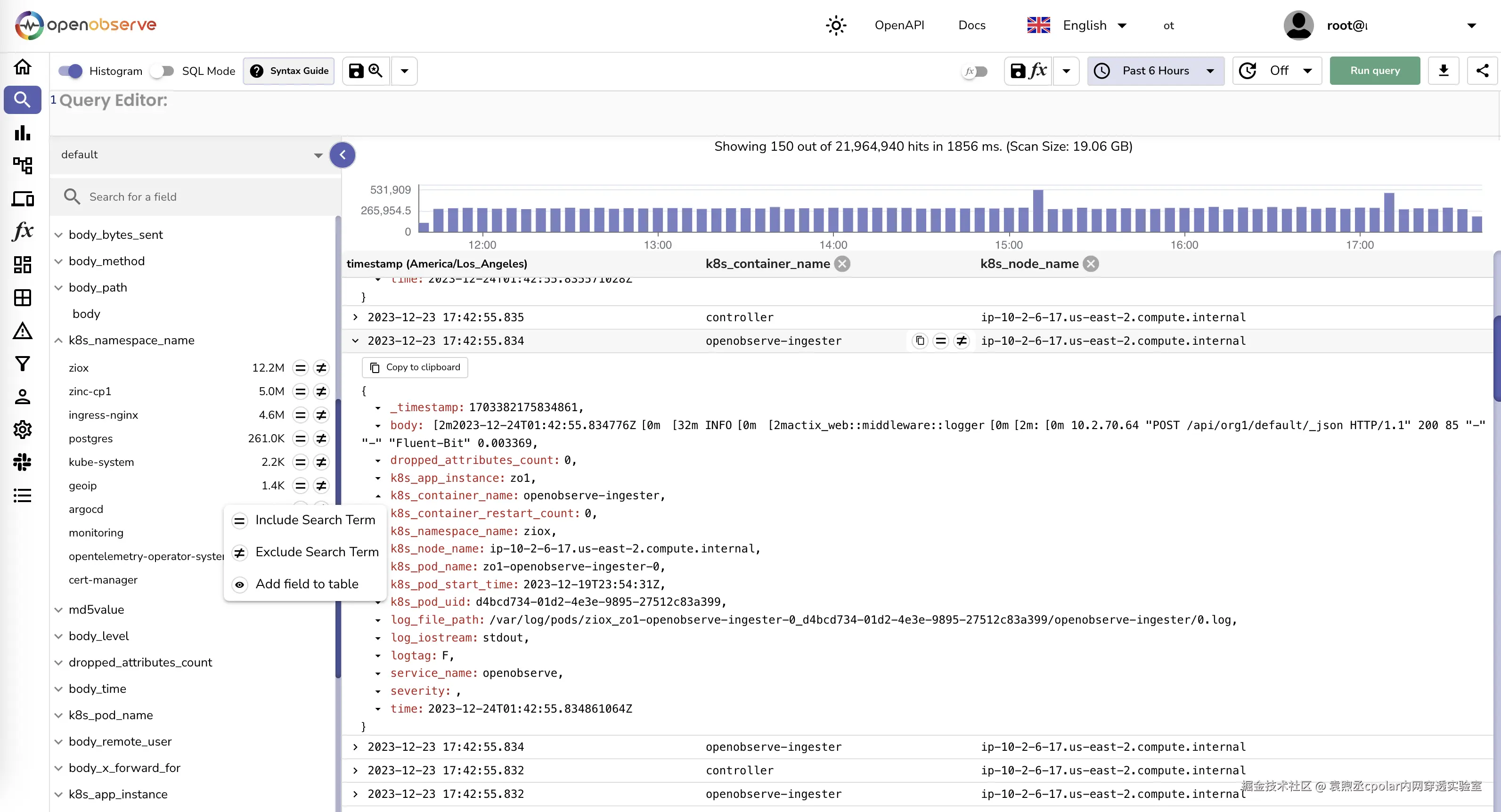This screenshot has height=812, width=1501.
Task: Toggle the Histogram switch off
Action: tap(71, 71)
